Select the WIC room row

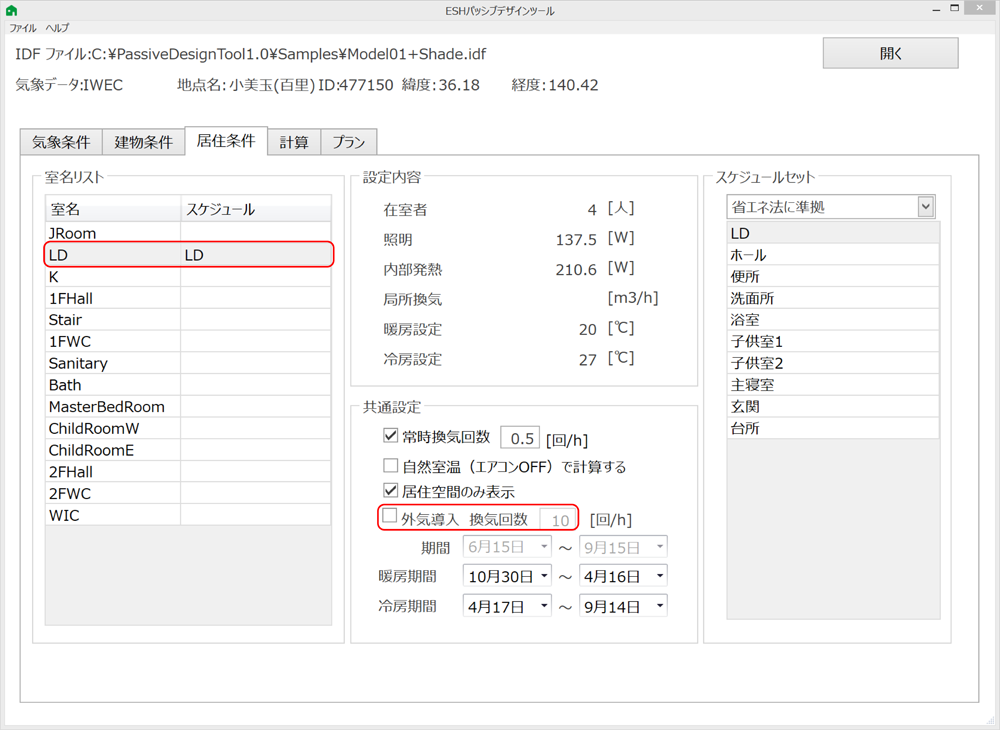(x=188, y=515)
